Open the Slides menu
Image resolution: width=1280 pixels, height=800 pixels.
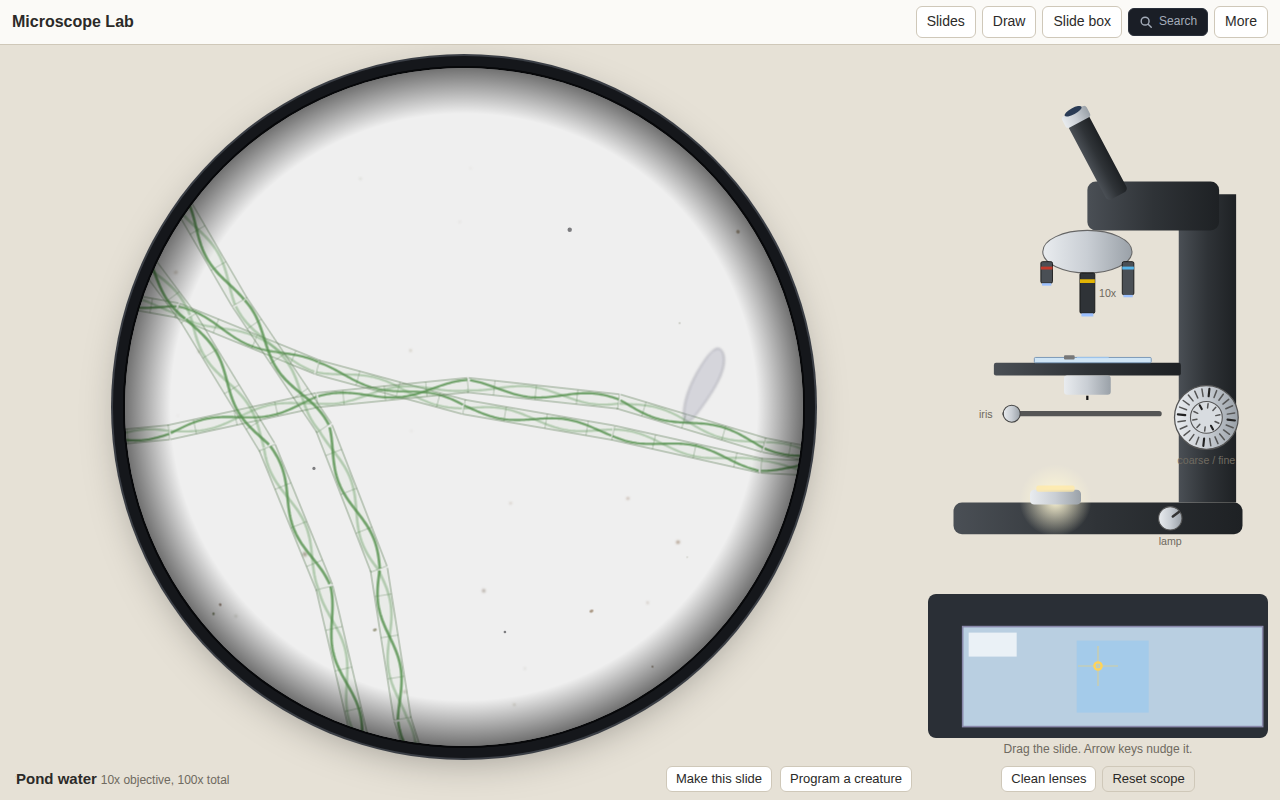click(946, 22)
